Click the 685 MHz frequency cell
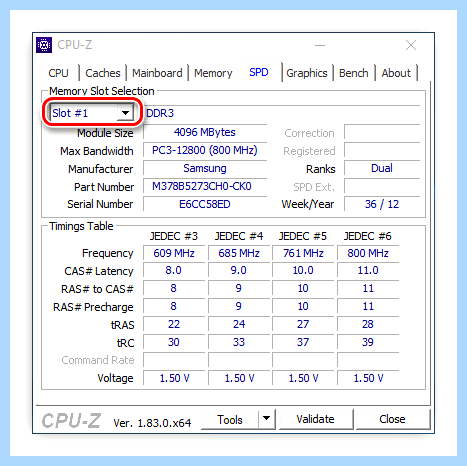The image size is (467, 466). click(239, 253)
